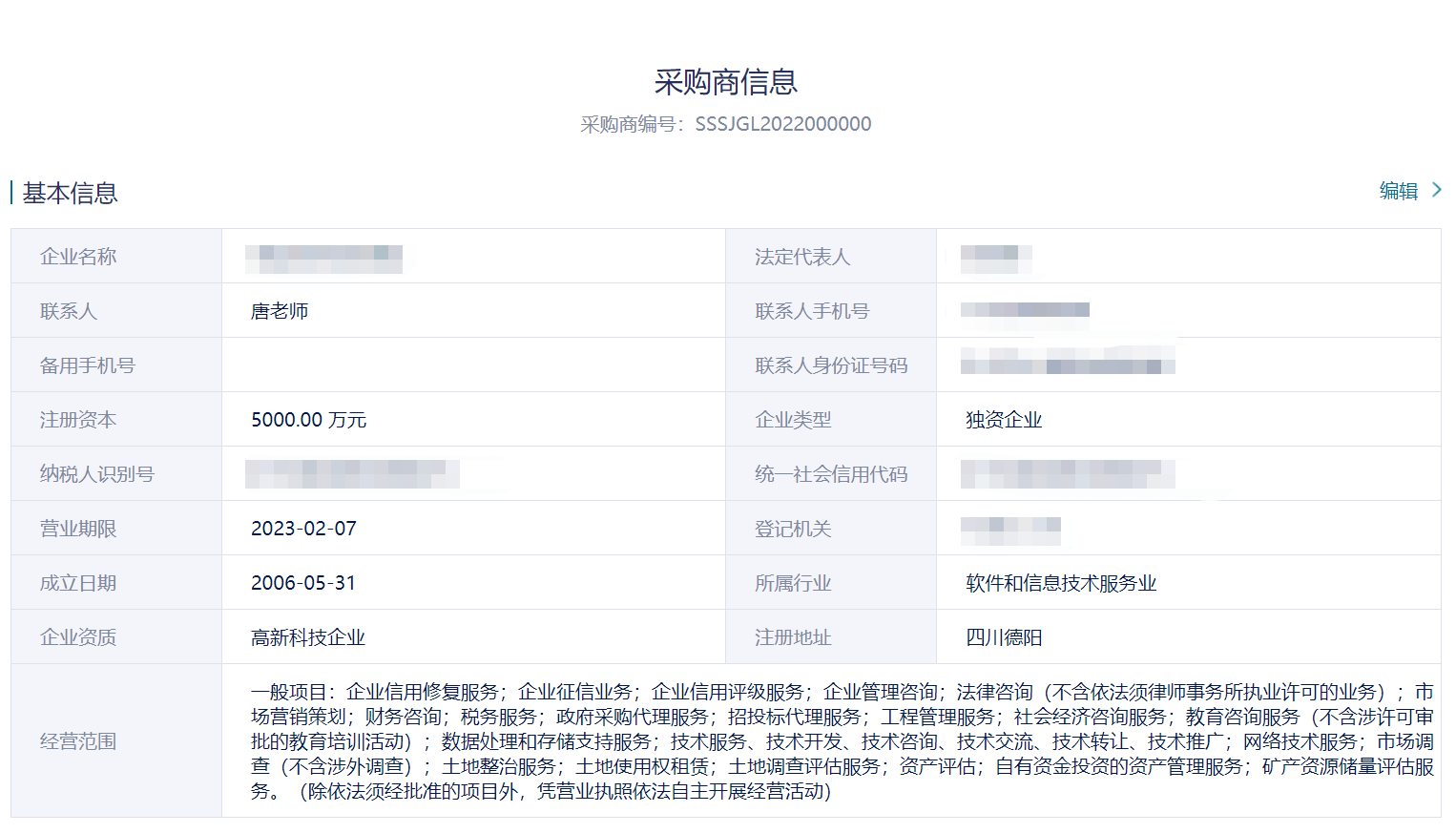The height and width of the screenshot is (833, 1456).
Task: Select the 采购商编号 SSSJGL2022000000 text
Action: [725, 124]
